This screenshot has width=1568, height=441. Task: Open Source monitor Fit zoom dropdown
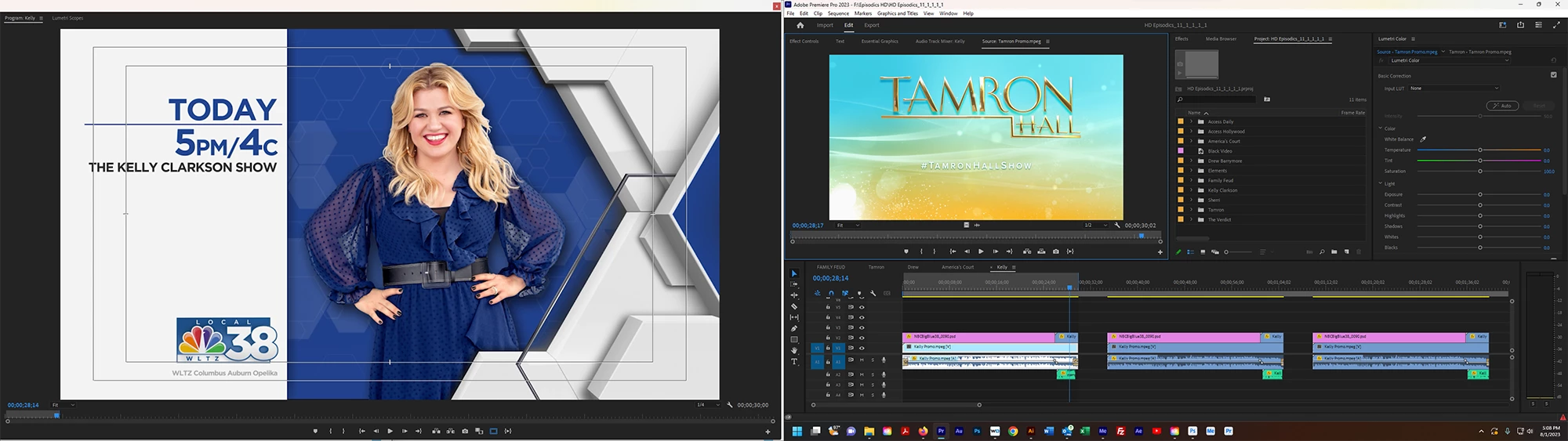click(848, 225)
